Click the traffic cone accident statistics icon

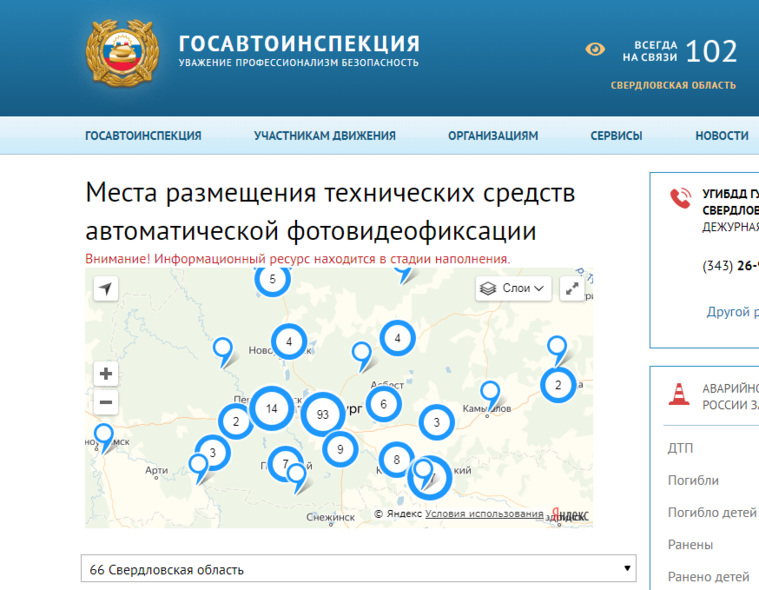click(x=679, y=394)
